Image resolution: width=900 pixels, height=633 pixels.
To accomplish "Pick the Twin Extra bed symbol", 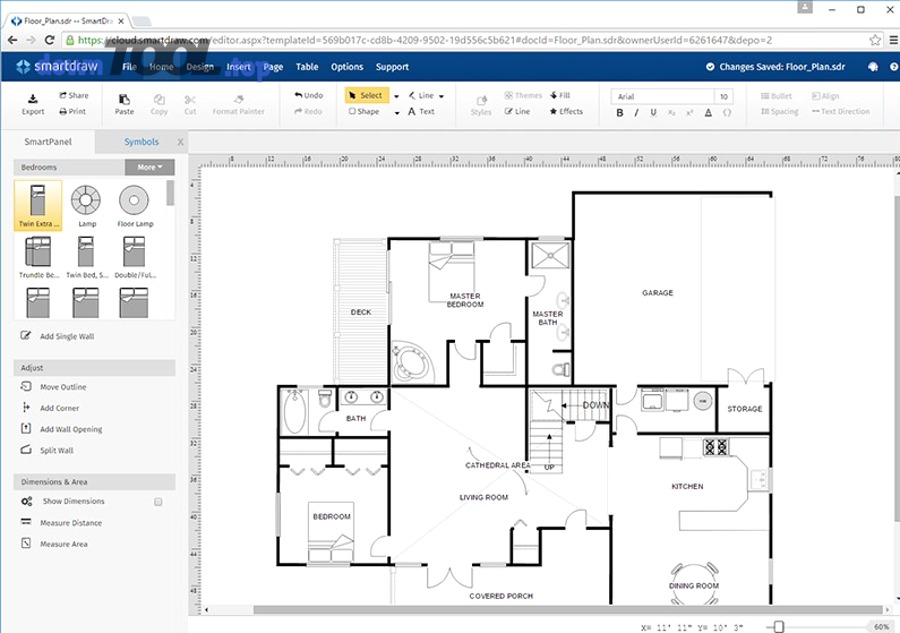I will [x=38, y=205].
